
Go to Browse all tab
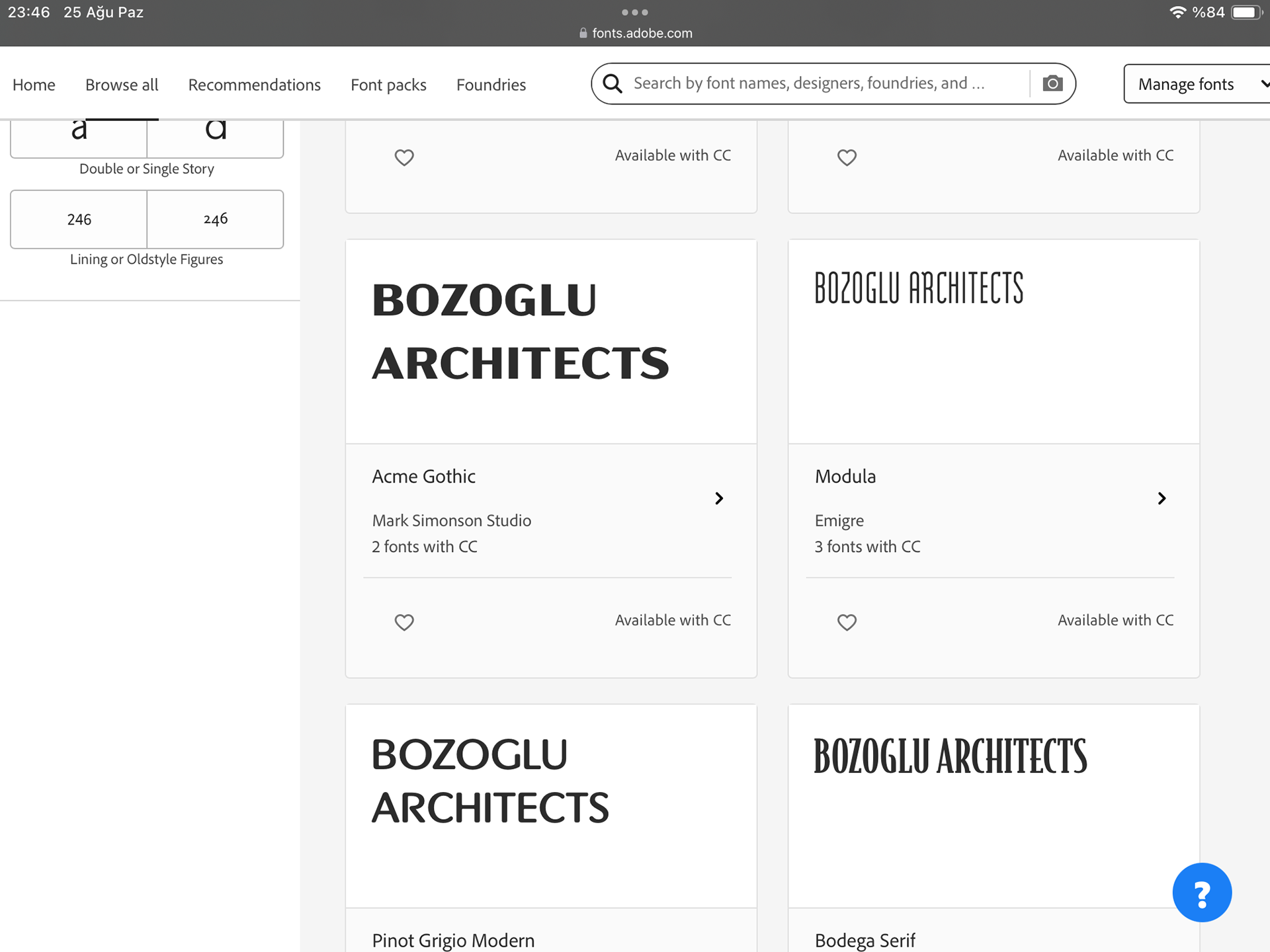point(122,85)
